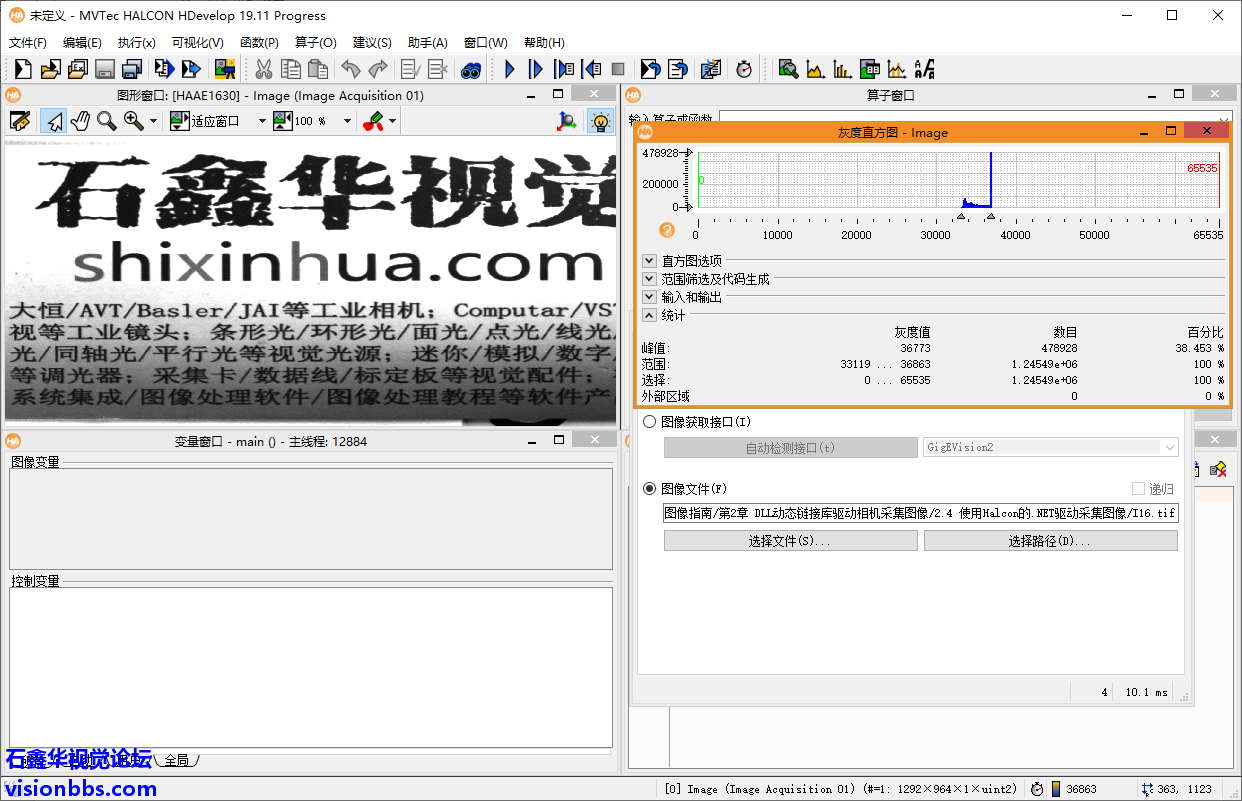The image size is (1242, 801).
Task: Open the 适应窗口 image size dropdown
Action: [262, 121]
